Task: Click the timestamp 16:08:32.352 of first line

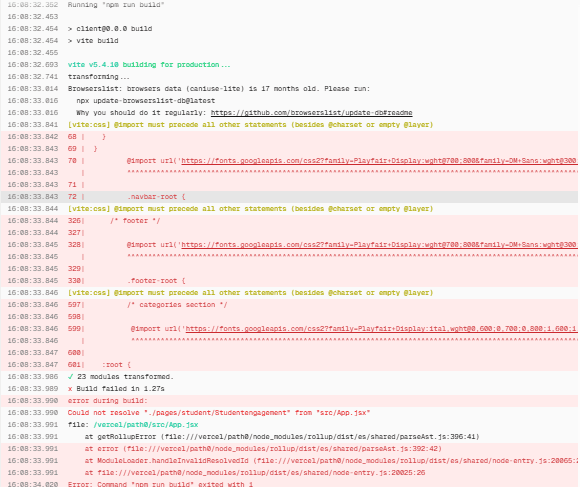Action: click(33, 5)
